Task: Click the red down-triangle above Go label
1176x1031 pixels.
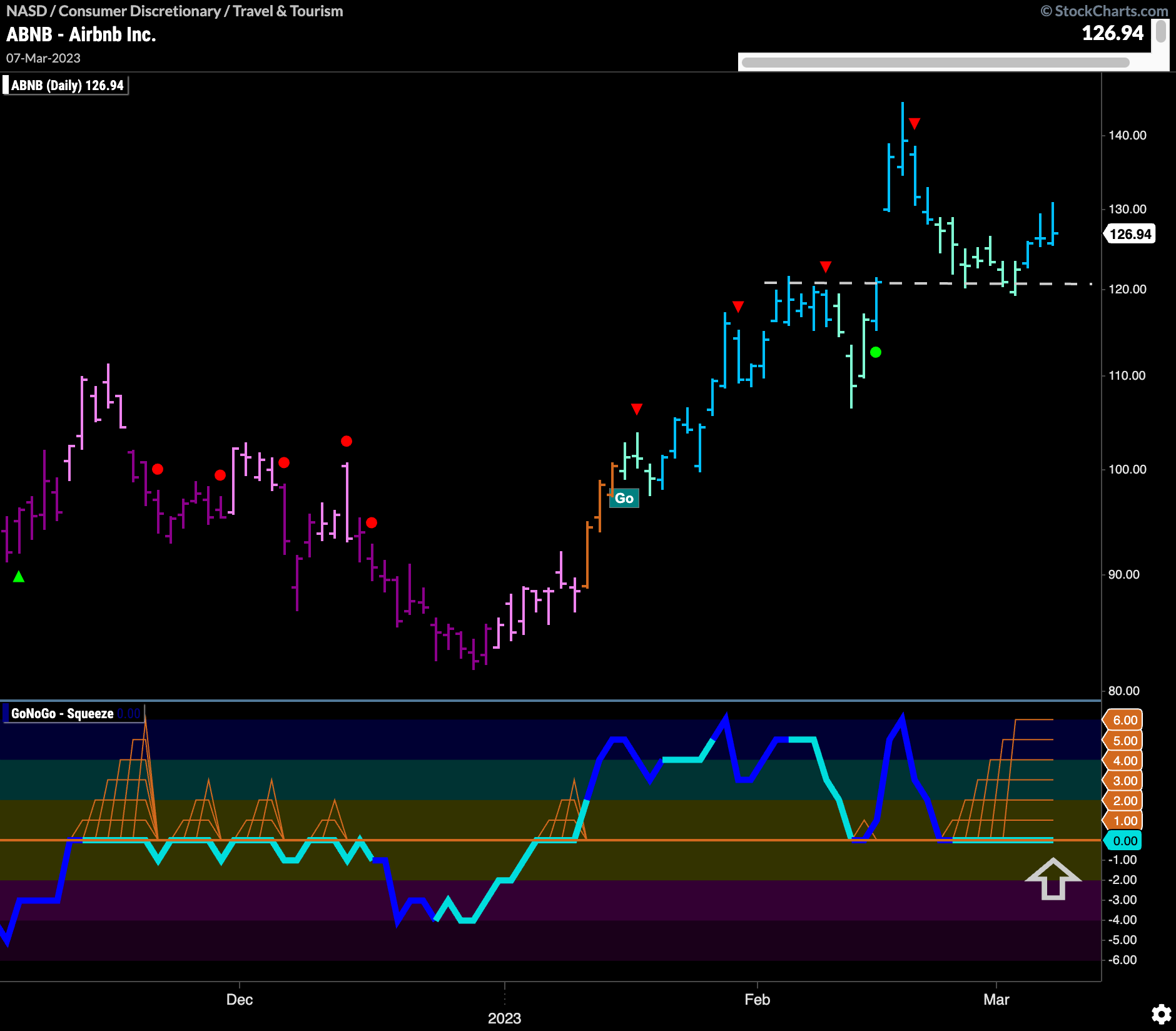Action: [x=637, y=409]
